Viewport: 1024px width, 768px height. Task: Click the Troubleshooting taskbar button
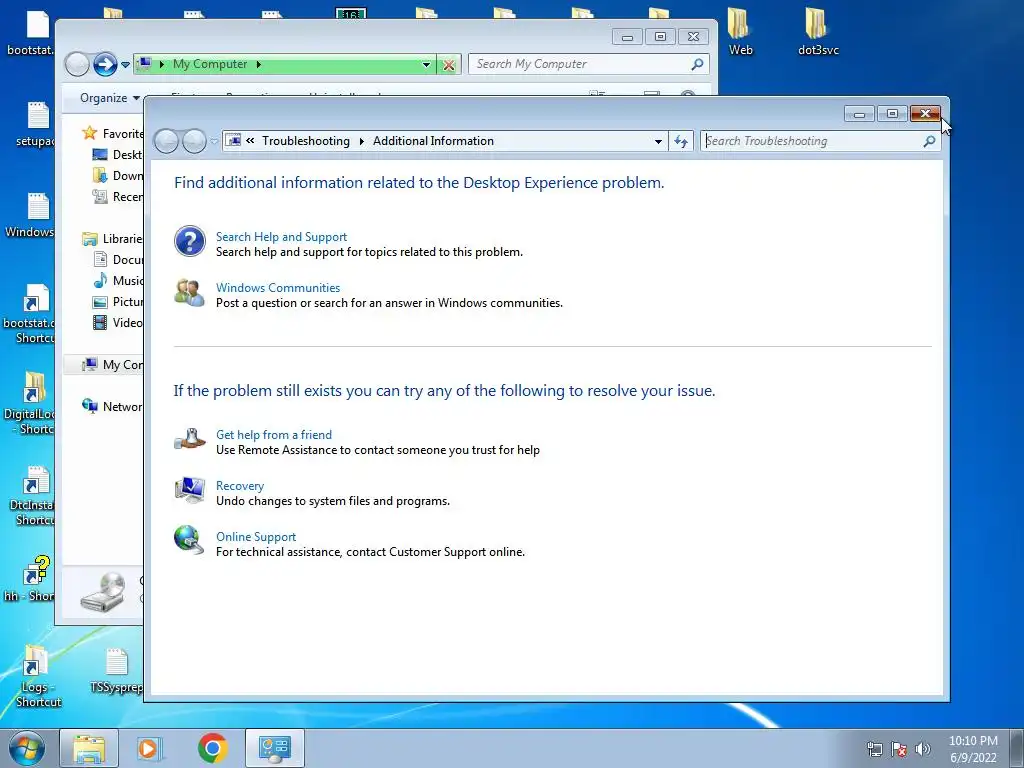click(x=274, y=748)
